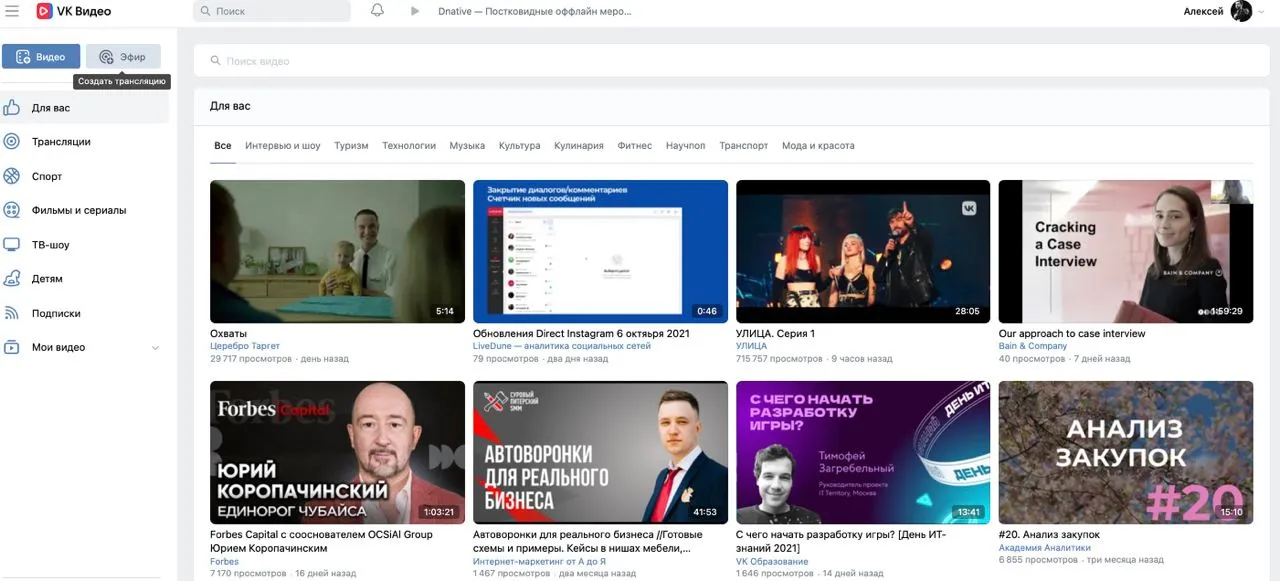
Task: Open the hamburger menu icon
Action: pos(13,11)
